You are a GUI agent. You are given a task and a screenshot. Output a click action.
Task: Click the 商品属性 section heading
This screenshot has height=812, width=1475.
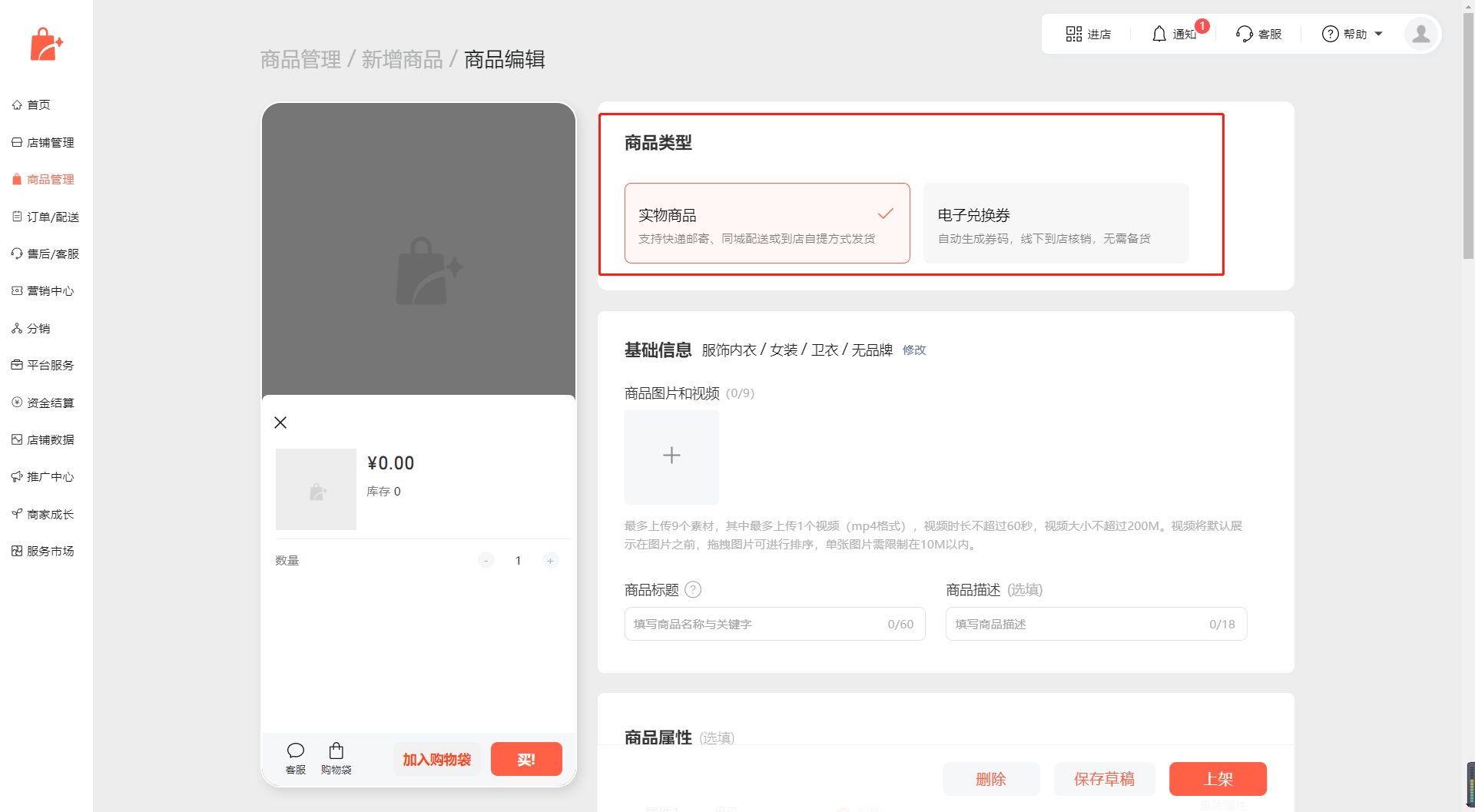pyautogui.click(x=658, y=737)
